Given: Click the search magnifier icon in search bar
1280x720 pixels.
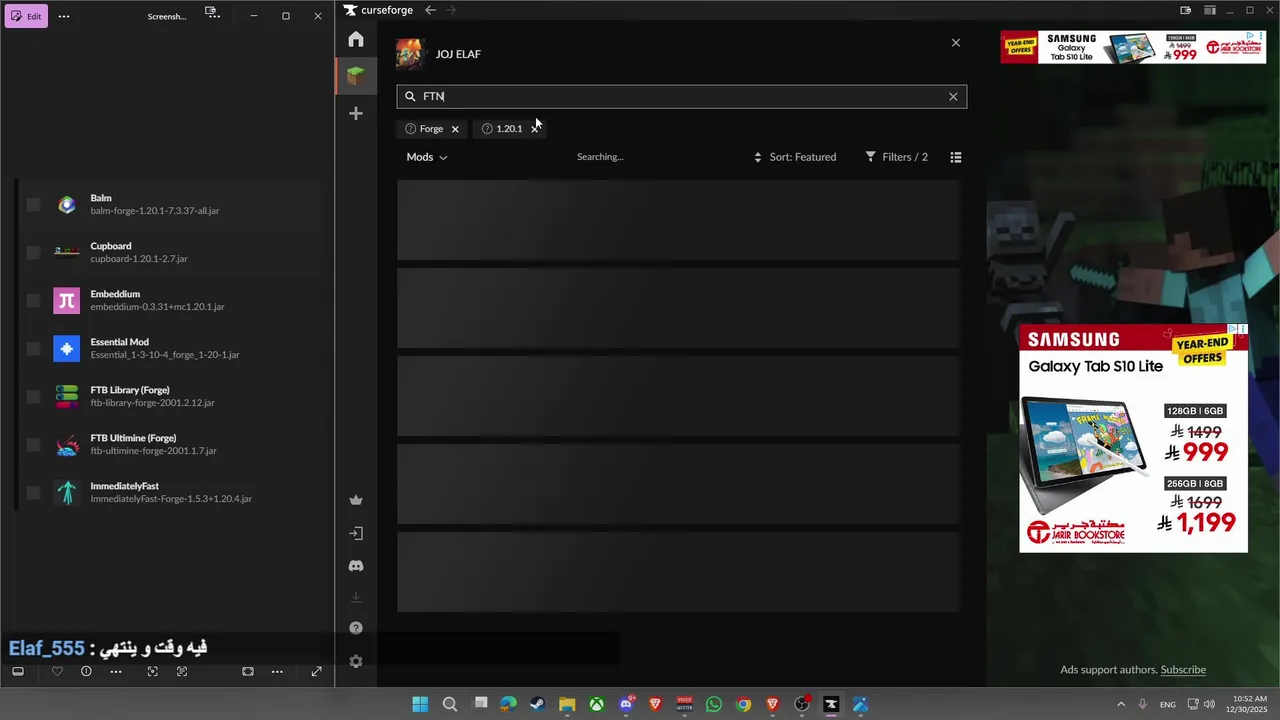Looking at the screenshot, I should tap(410, 96).
